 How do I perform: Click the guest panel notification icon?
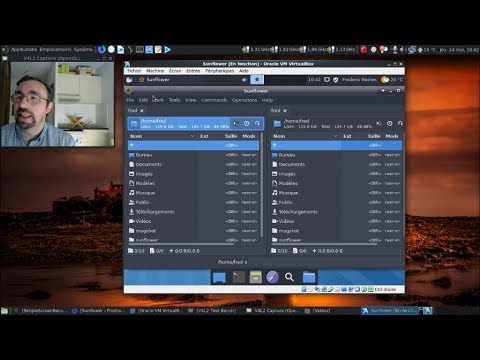point(327,80)
